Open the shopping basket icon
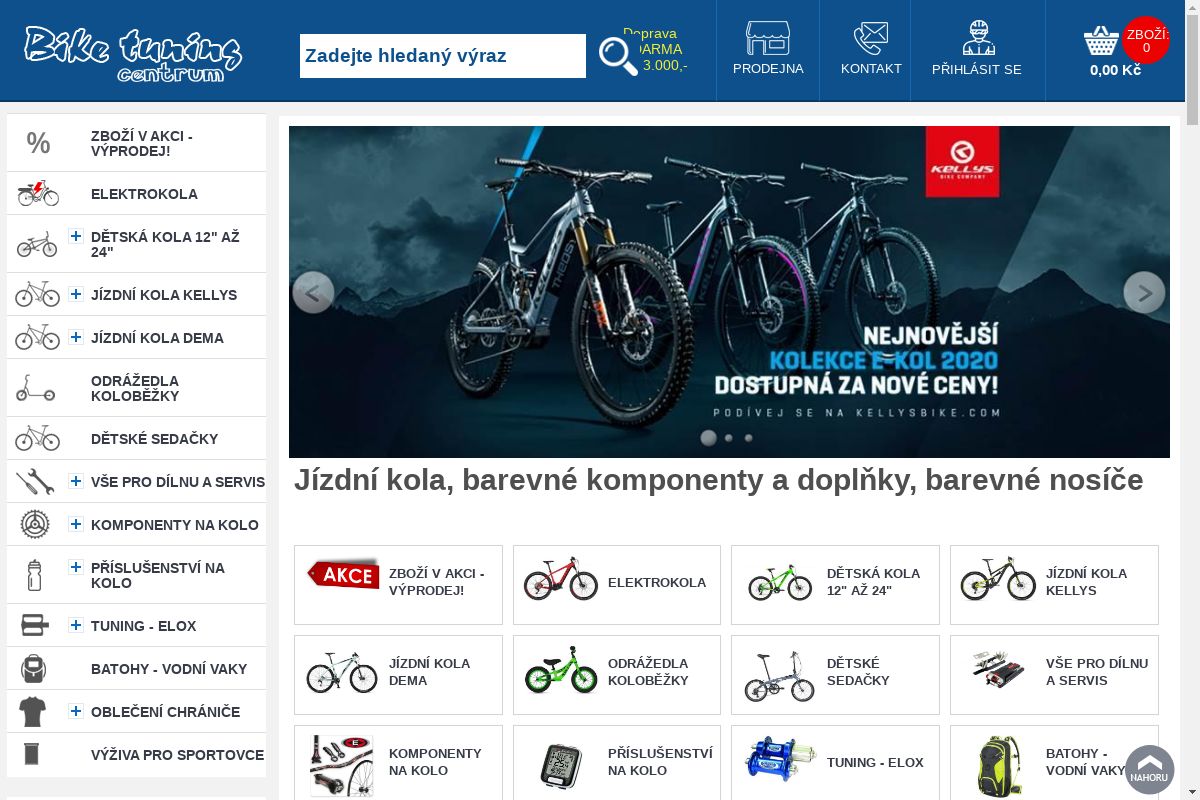This screenshot has width=1200, height=800. [1101, 41]
